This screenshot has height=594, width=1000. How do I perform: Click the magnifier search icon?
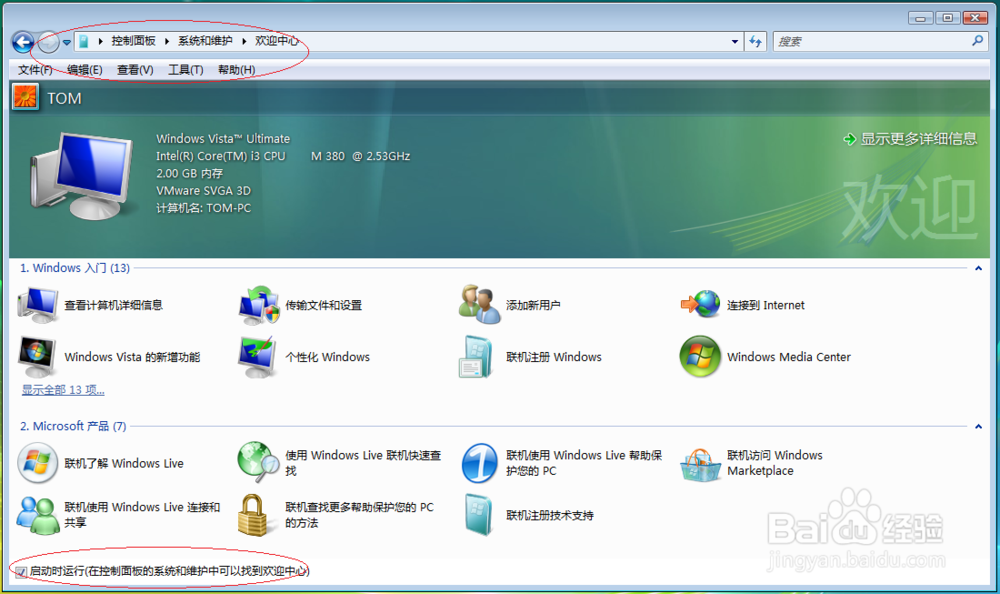tap(978, 41)
